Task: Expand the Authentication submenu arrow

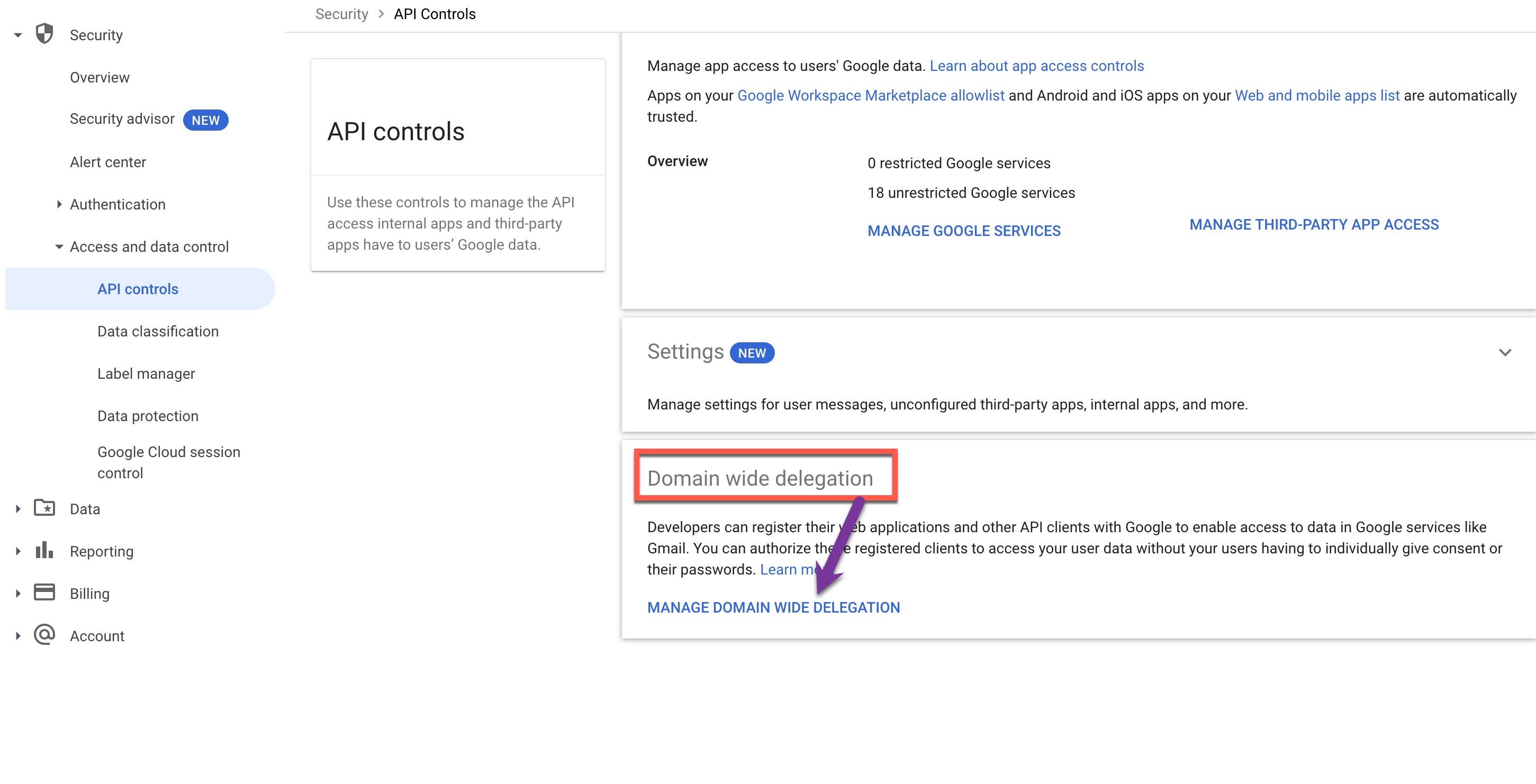Action: (59, 204)
